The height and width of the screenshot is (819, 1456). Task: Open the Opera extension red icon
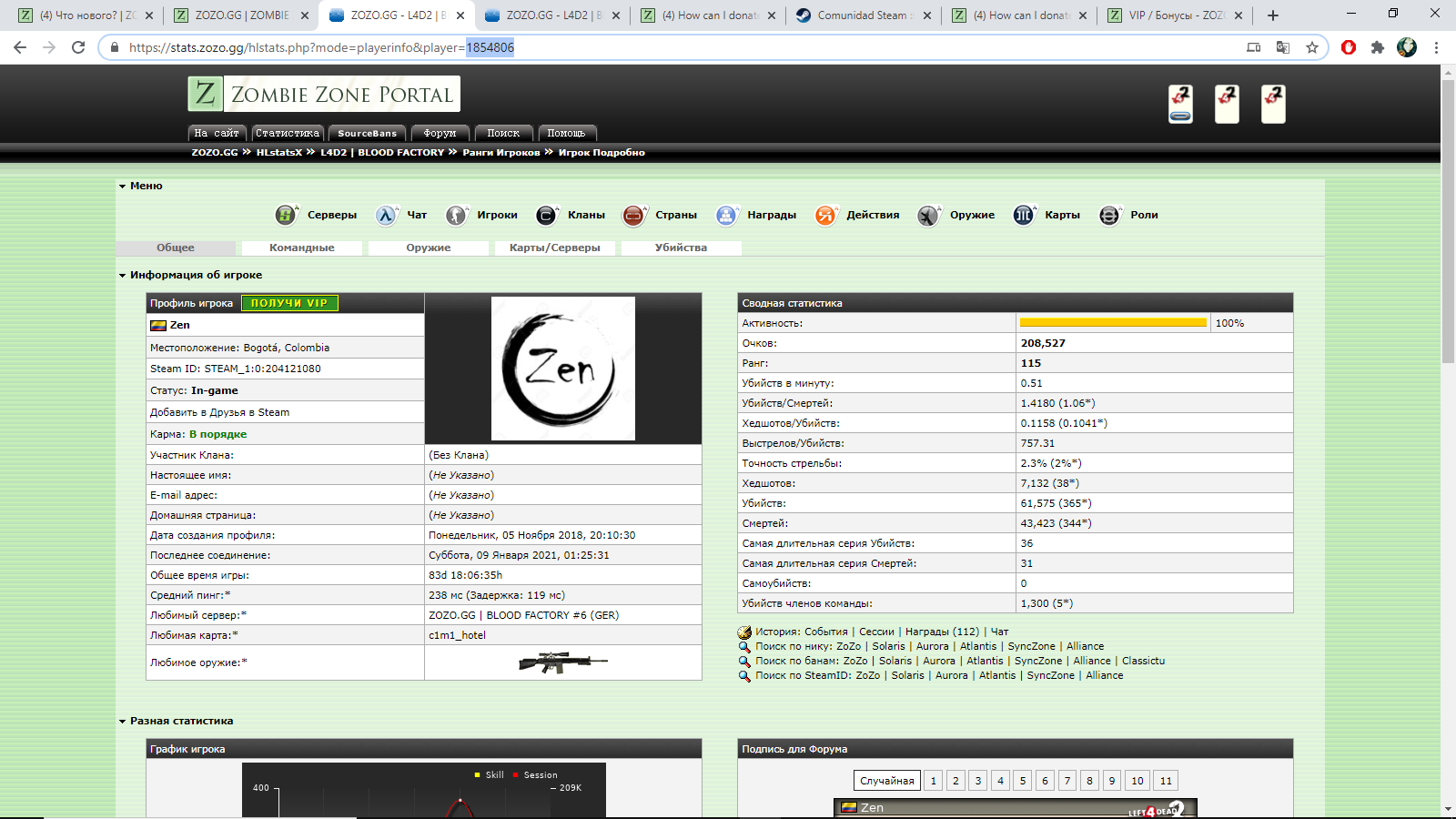click(x=1349, y=47)
